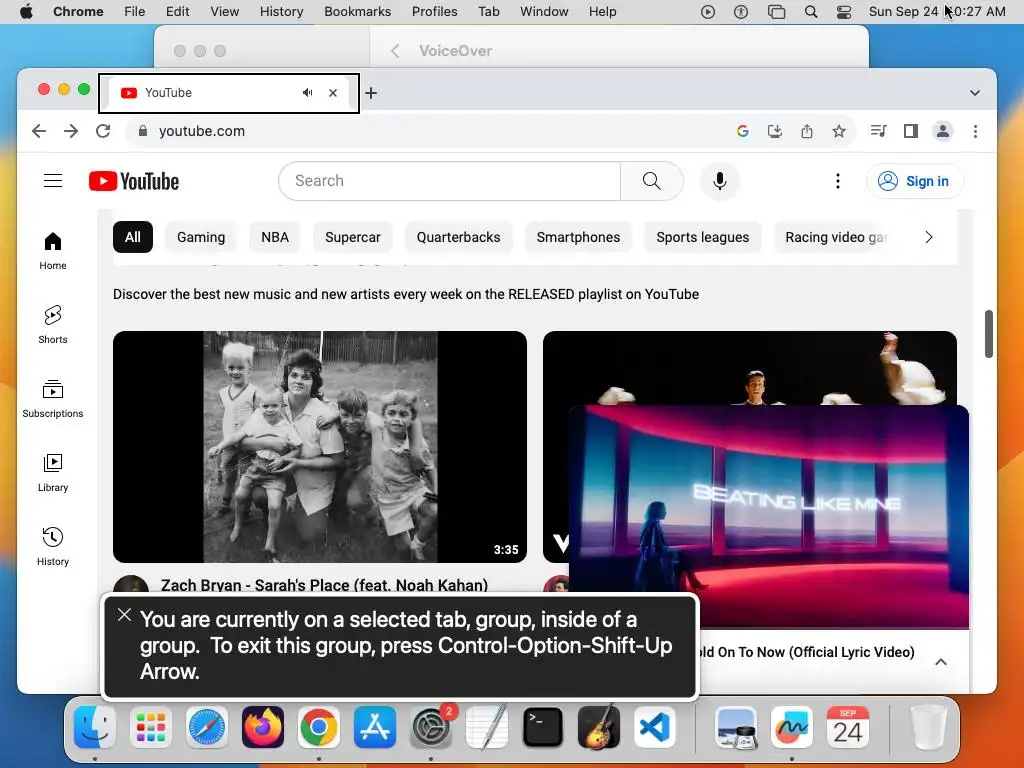Screen dimensions: 1024x768
Task: Go back in the VoiceOver window
Action: [x=395, y=51]
